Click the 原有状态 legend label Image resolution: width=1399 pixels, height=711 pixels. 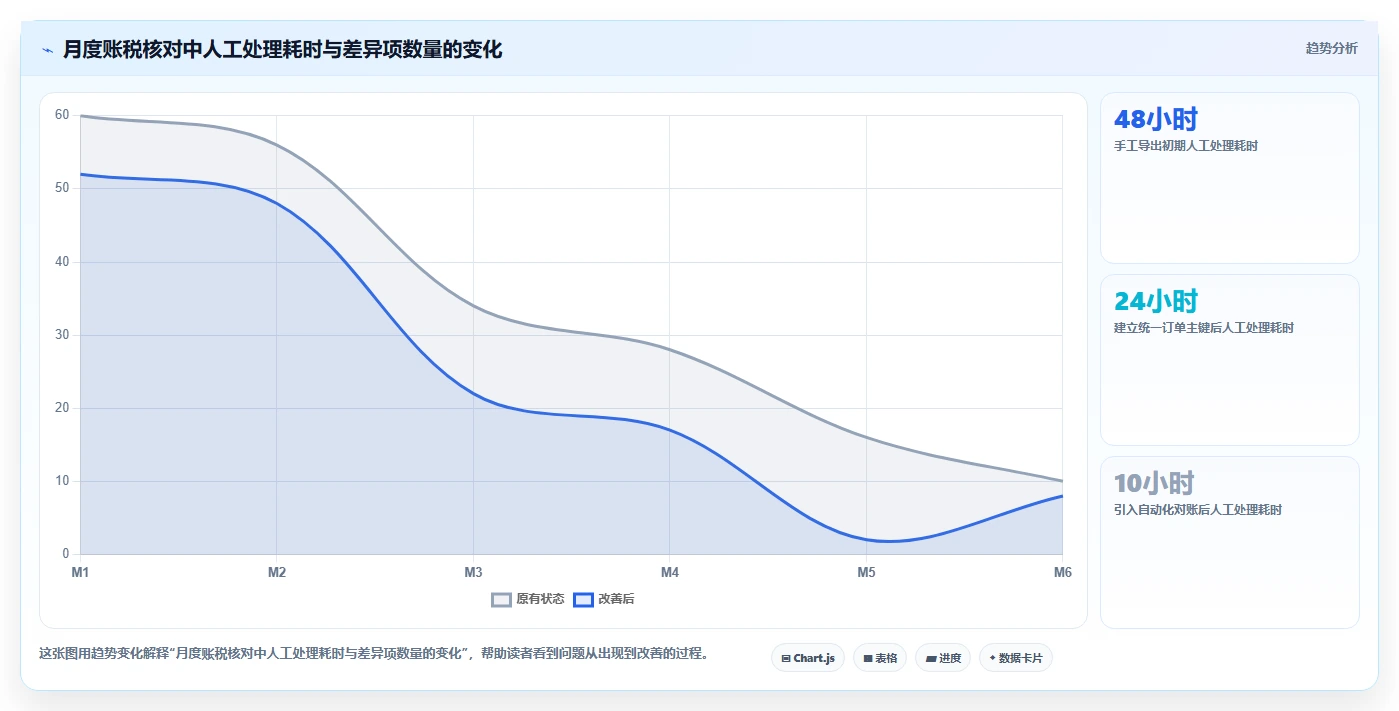(x=540, y=599)
